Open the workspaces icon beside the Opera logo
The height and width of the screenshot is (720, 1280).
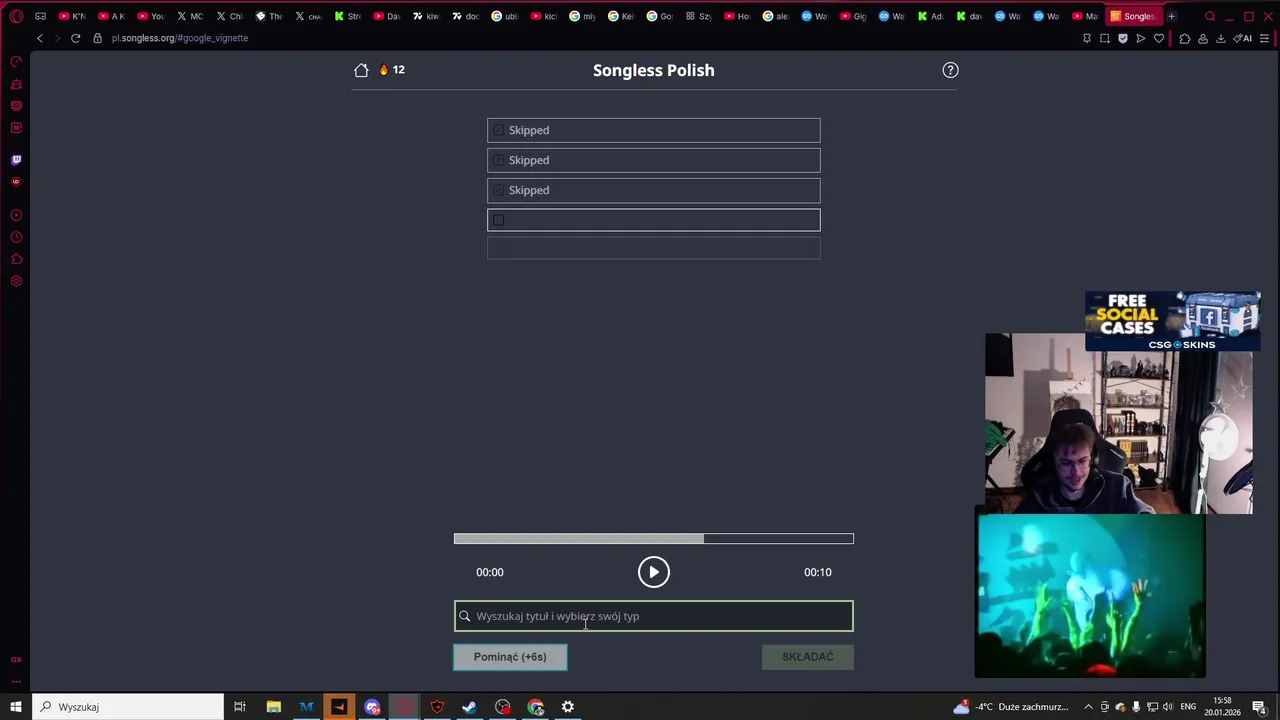(41, 16)
